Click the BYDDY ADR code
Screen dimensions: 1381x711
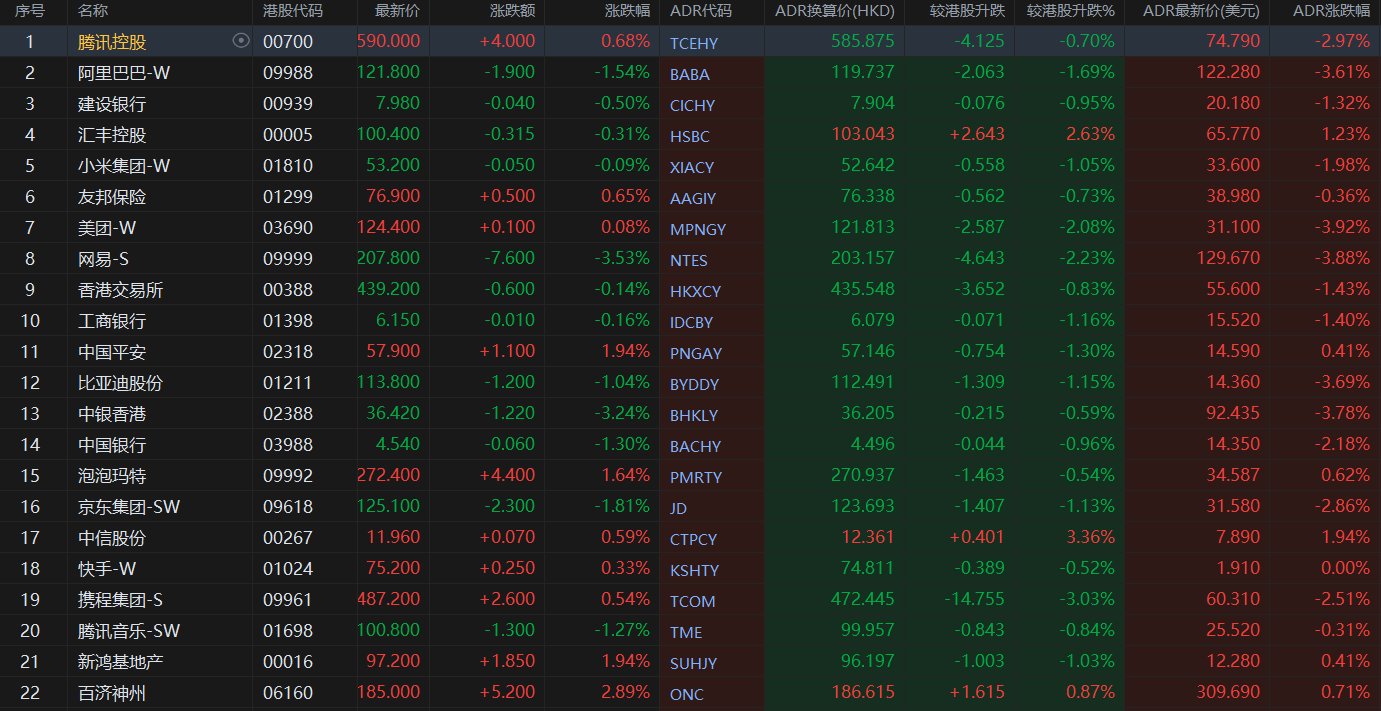point(694,384)
